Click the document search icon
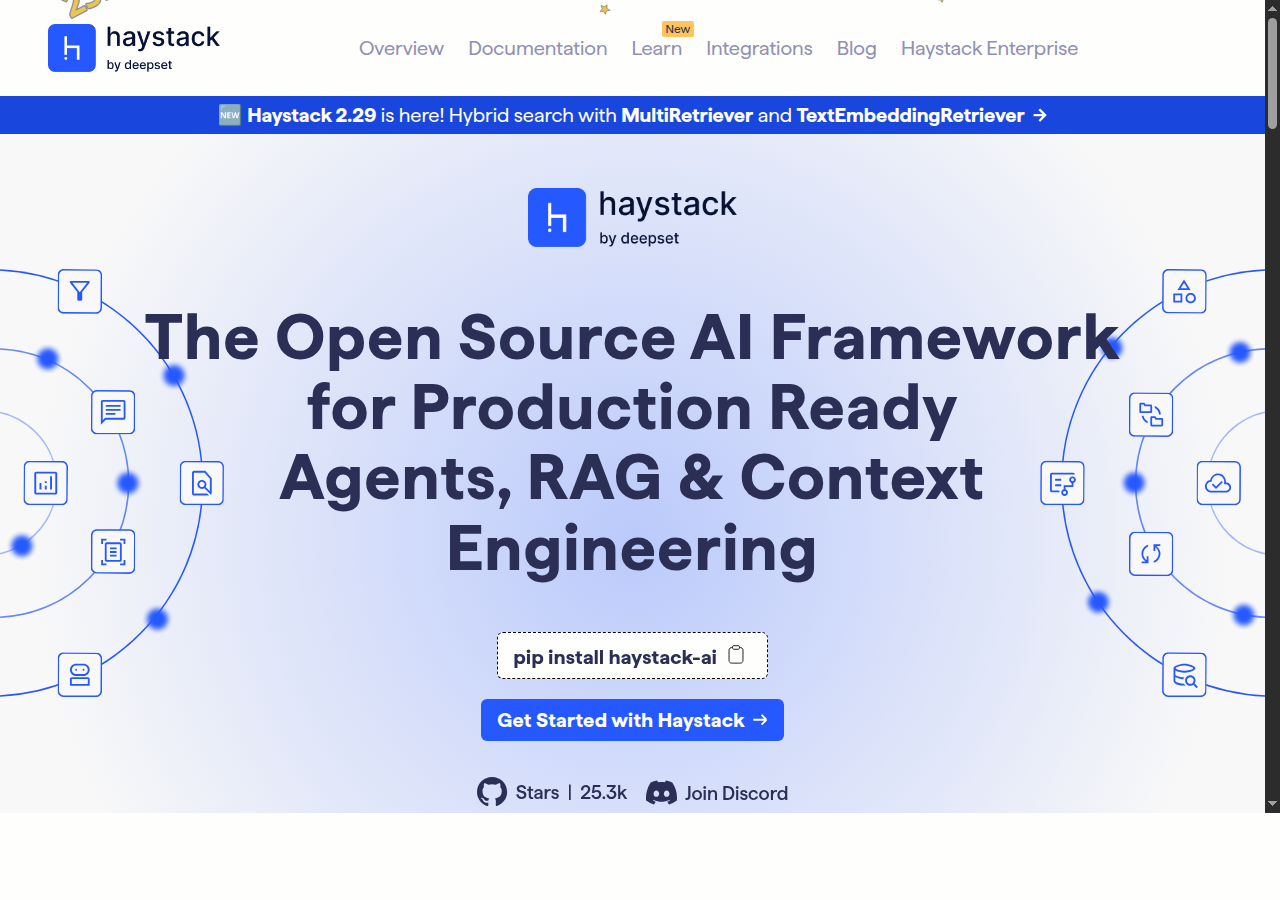1280x900 pixels. [x=202, y=483]
